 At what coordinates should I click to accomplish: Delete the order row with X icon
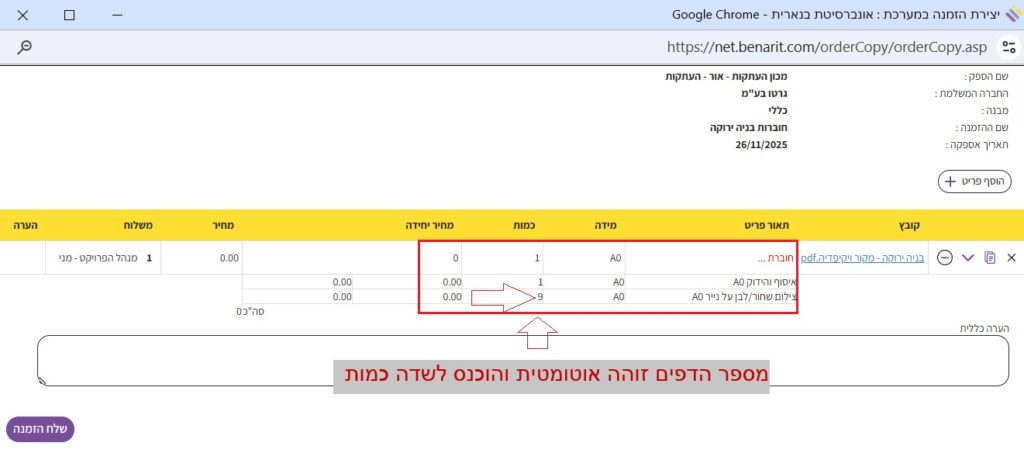pyautogui.click(x=1011, y=258)
